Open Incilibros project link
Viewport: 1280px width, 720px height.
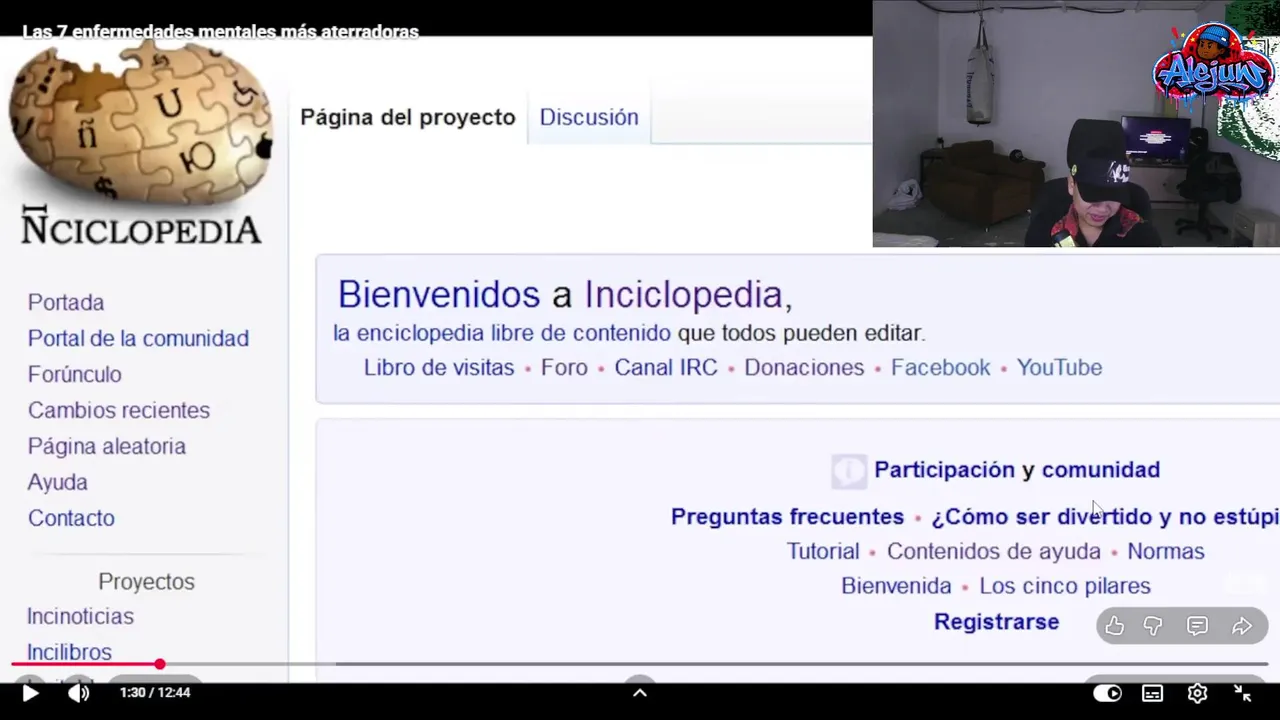point(69,652)
